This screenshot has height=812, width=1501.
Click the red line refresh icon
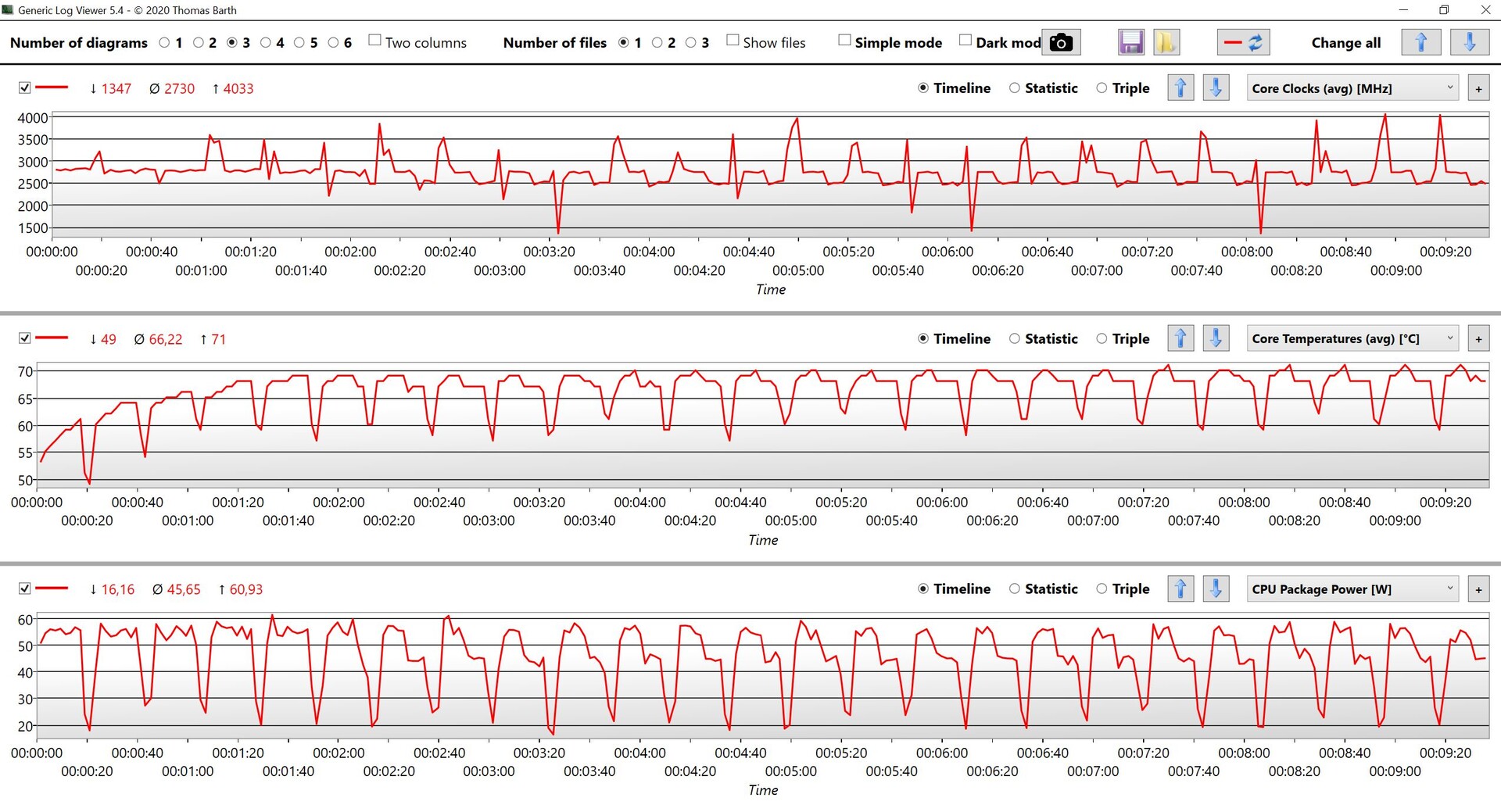(x=1243, y=42)
